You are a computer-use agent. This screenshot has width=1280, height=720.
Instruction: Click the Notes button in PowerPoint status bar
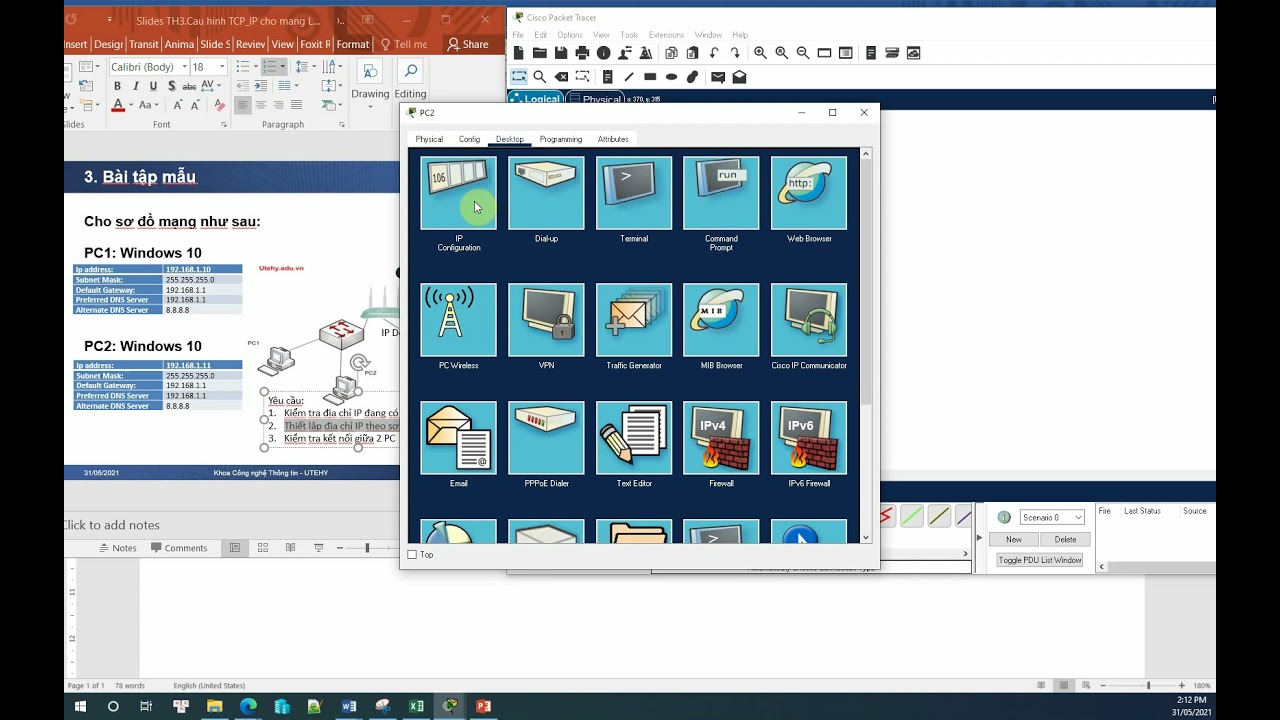click(x=118, y=548)
